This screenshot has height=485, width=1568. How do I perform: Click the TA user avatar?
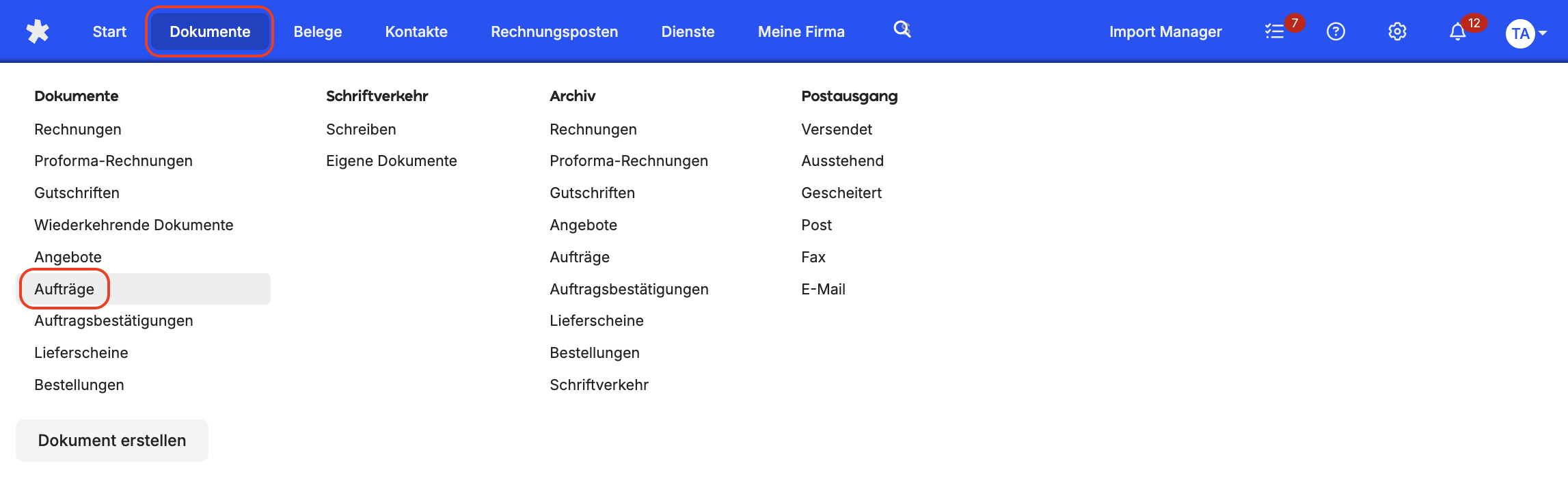(1519, 33)
